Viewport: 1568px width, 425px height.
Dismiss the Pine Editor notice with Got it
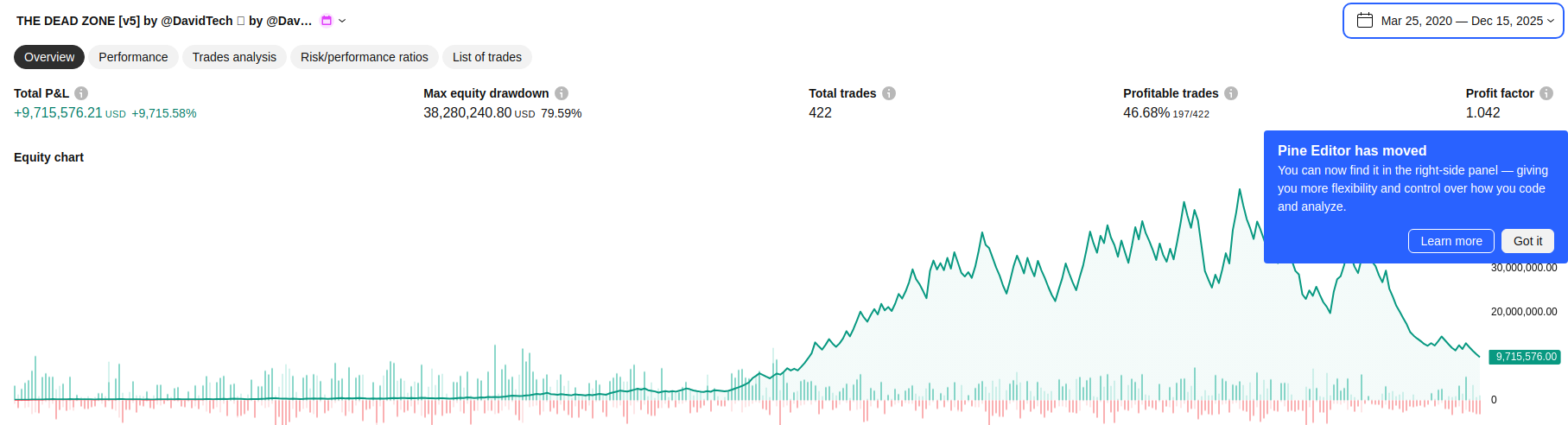pyautogui.click(x=1527, y=241)
